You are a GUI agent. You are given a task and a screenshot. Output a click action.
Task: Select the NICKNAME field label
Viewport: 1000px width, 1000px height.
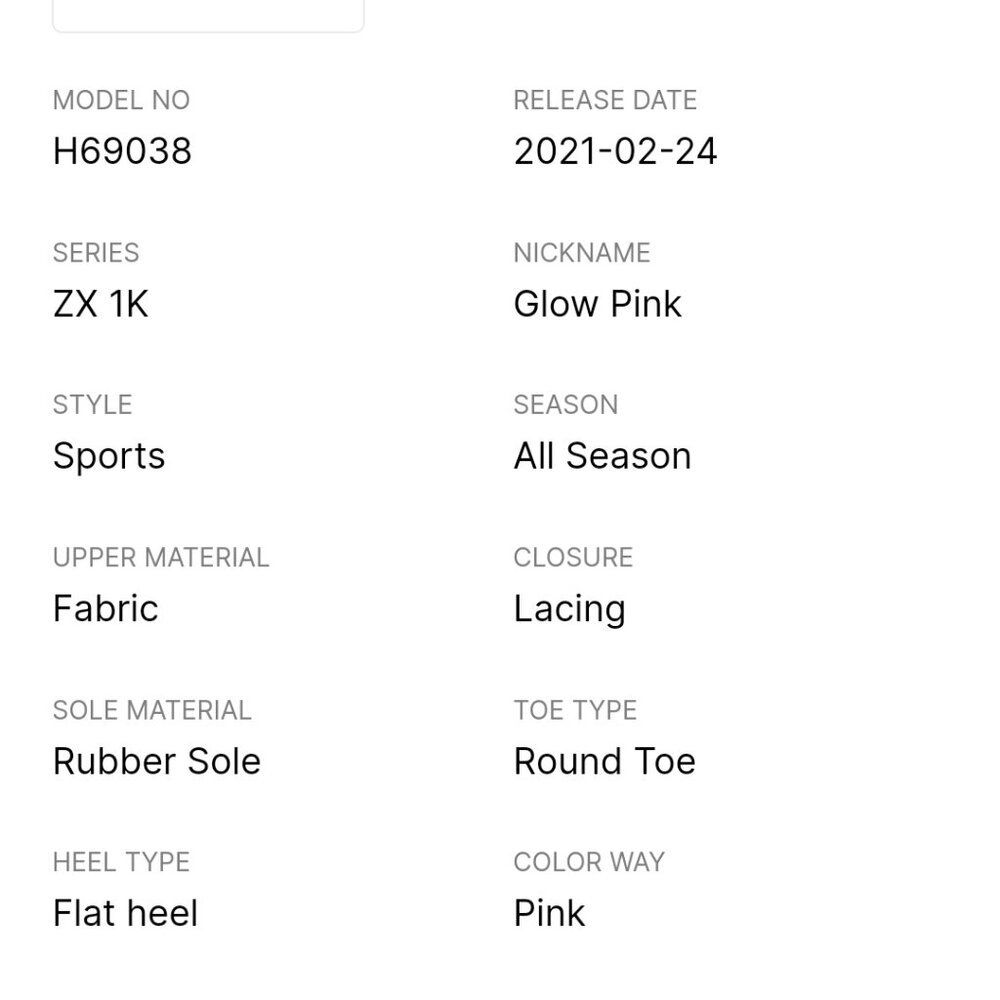coord(582,253)
